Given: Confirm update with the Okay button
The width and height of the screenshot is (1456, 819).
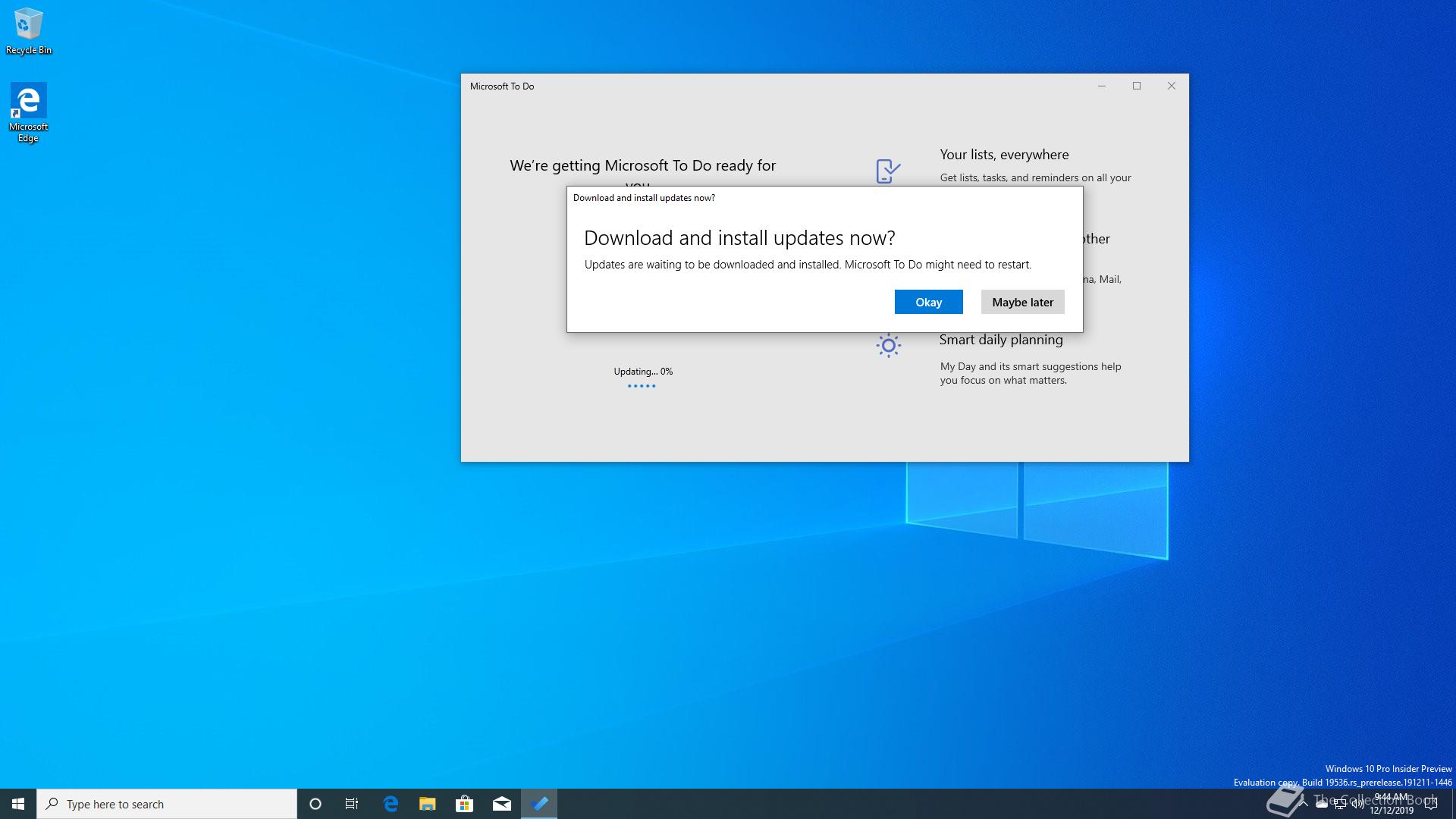Looking at the screenshot, I should click(928, 302).
